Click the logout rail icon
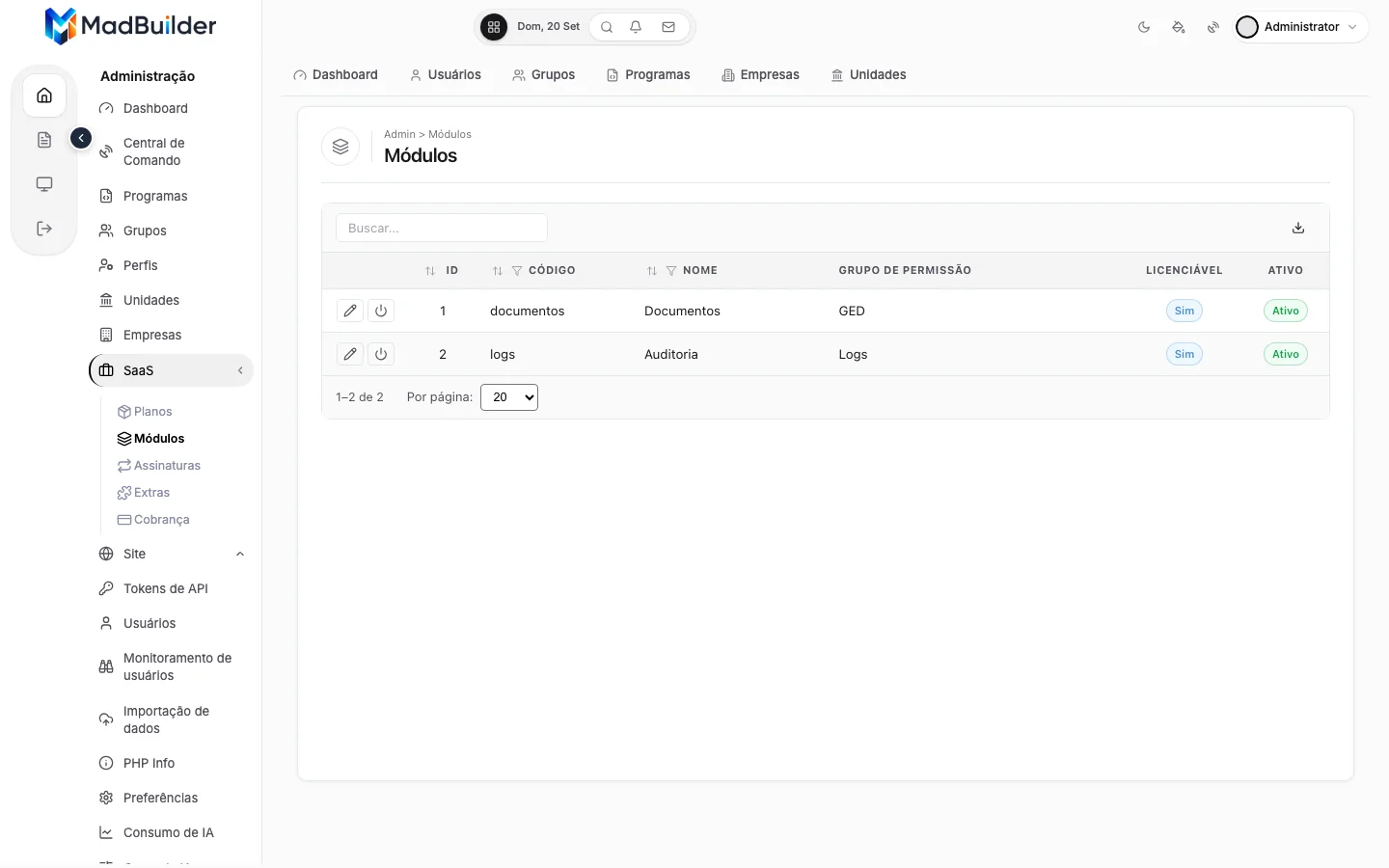Screen dimensions: 1389x868 click(x=44, y=229)
